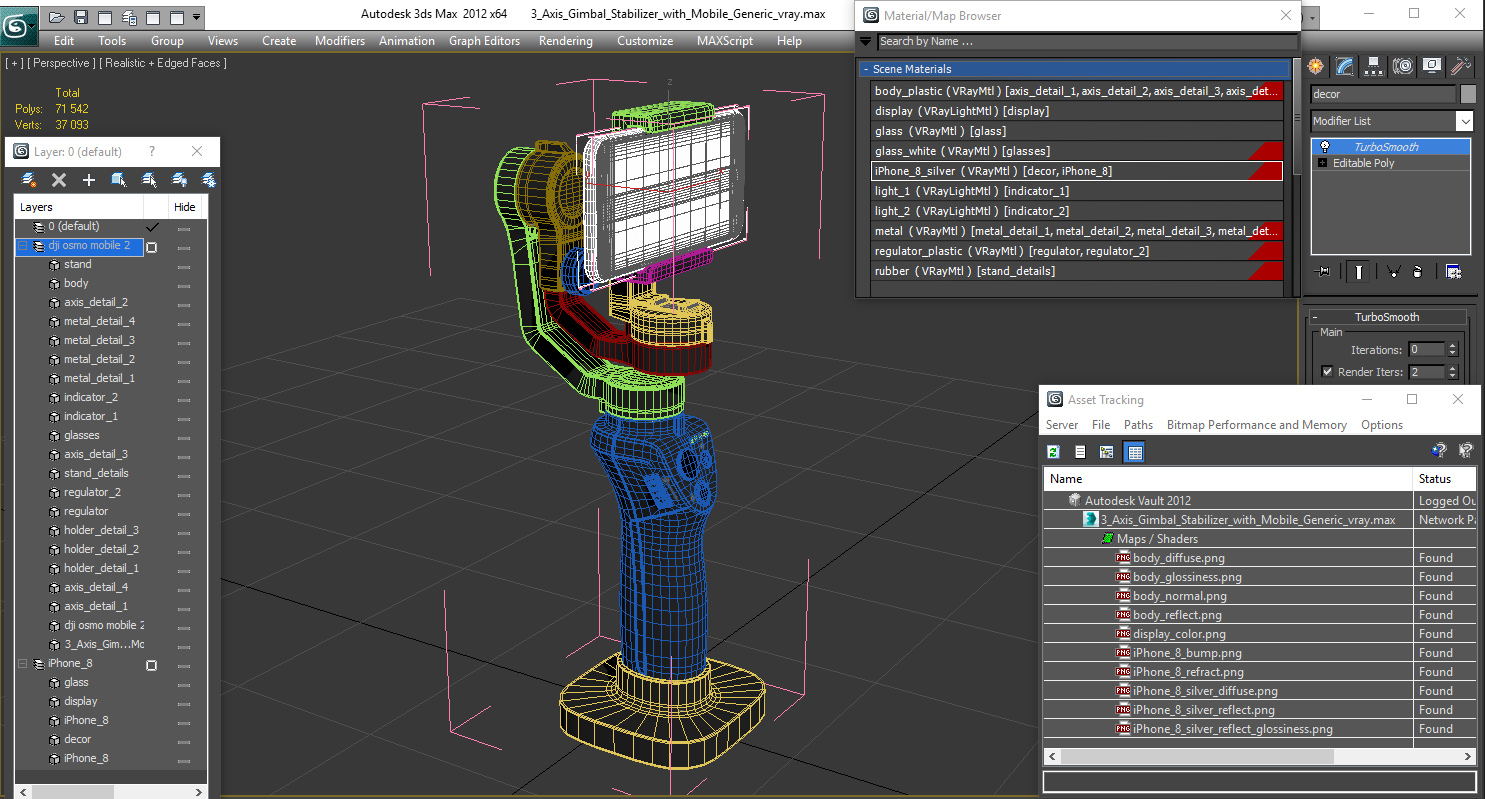The width and height of the screenshot is (1485, 799).
Task: Open Bitmap Performance and Memory menu
Action: point(1257,425)
